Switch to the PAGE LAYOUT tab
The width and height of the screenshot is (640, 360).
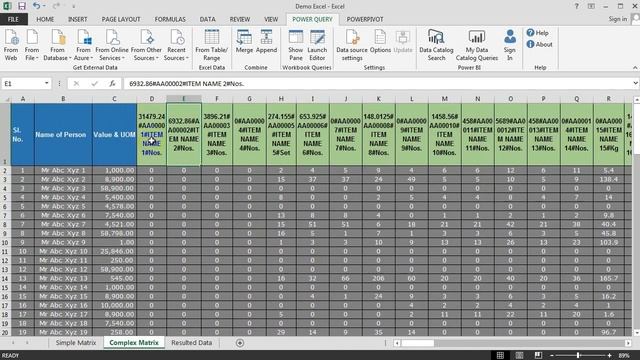coord(121,19)
